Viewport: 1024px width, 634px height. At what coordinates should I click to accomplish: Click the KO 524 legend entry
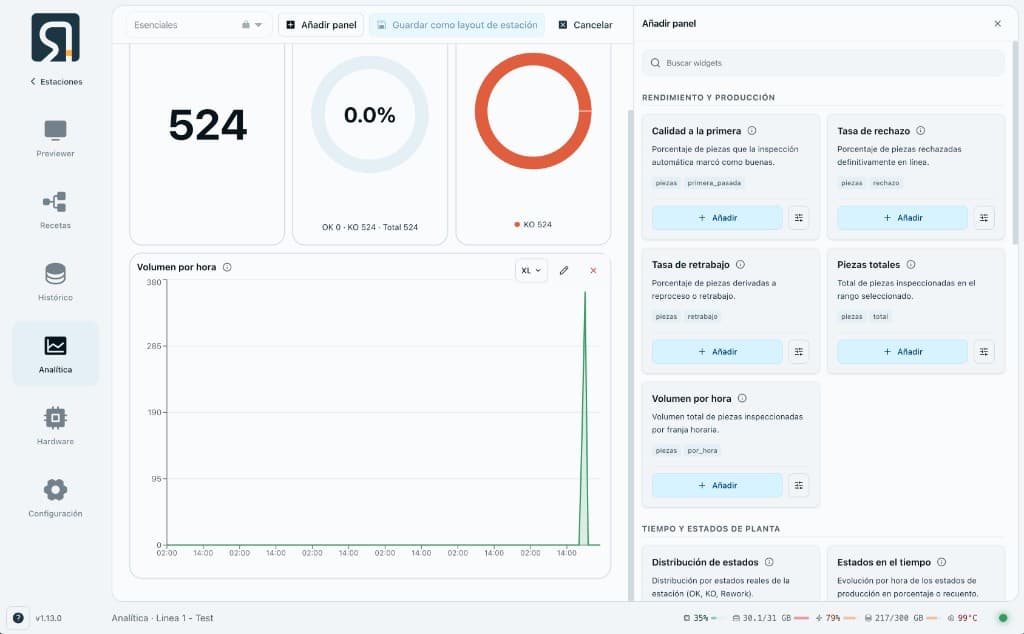(533, 225)
